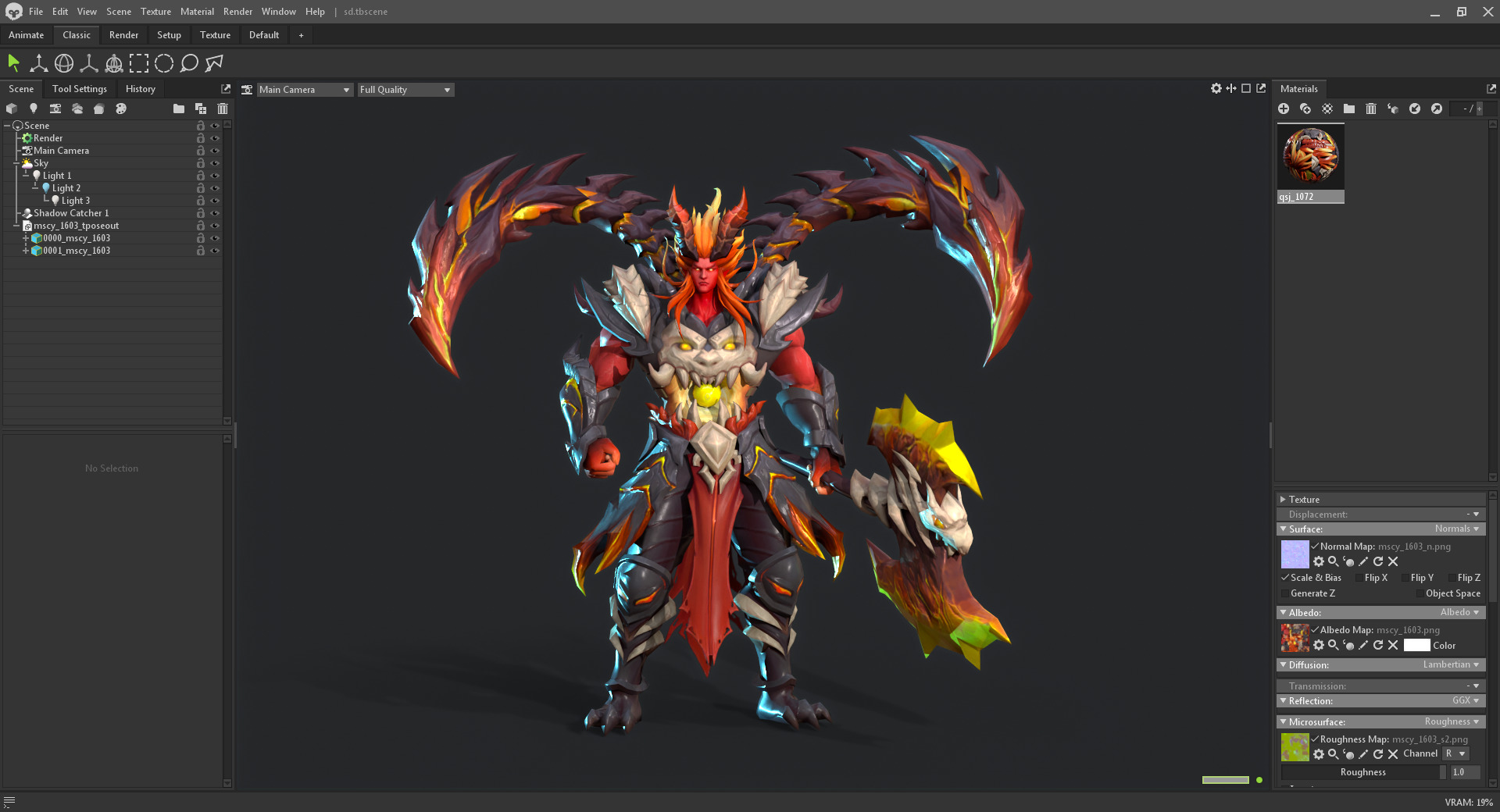
Task: Activate the translate gizmo tool
Action: tap(38, 62)
